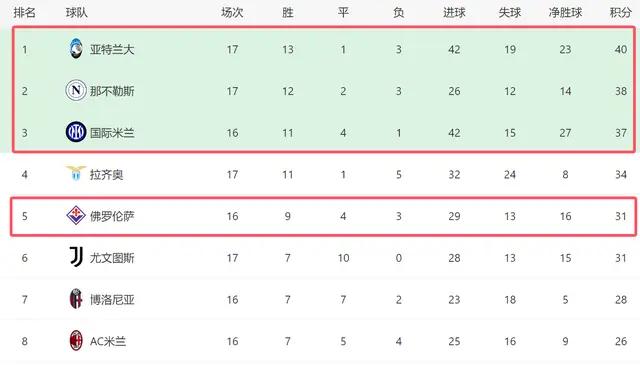Click the 场次 header label
The image size is (640, 367).
coord(232,13)
